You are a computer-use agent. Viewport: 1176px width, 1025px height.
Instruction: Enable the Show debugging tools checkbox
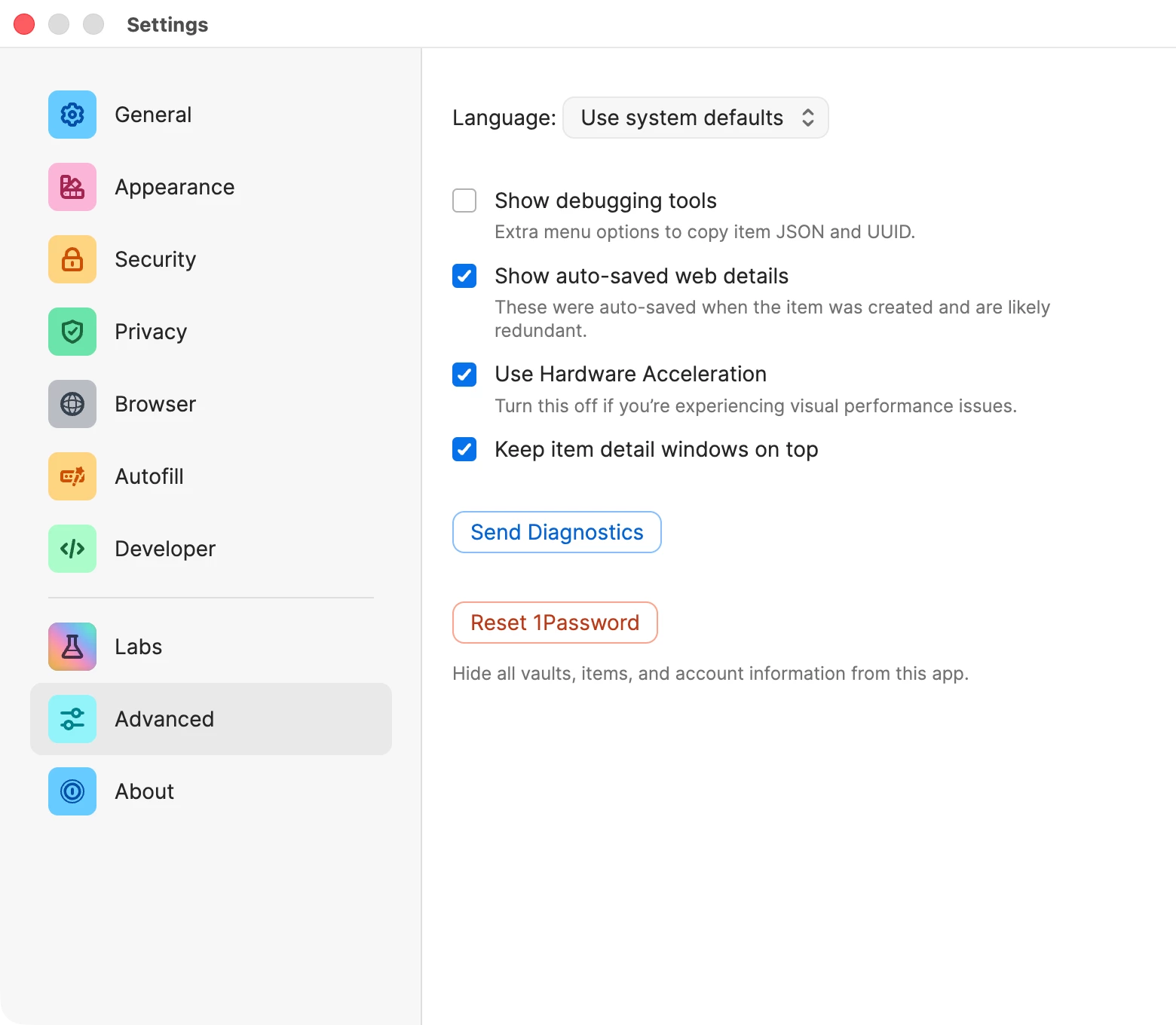pos(464,200)
